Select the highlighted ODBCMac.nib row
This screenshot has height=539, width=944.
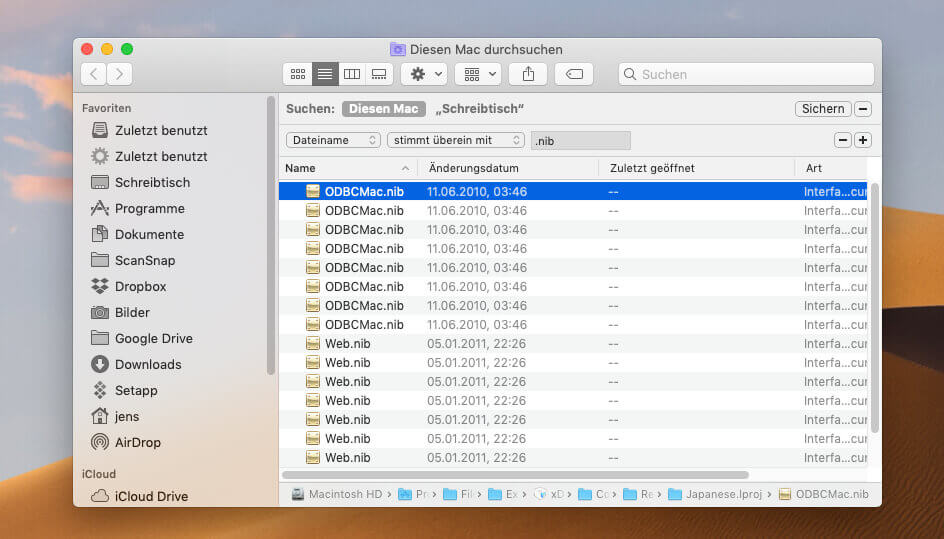(573, 192)
